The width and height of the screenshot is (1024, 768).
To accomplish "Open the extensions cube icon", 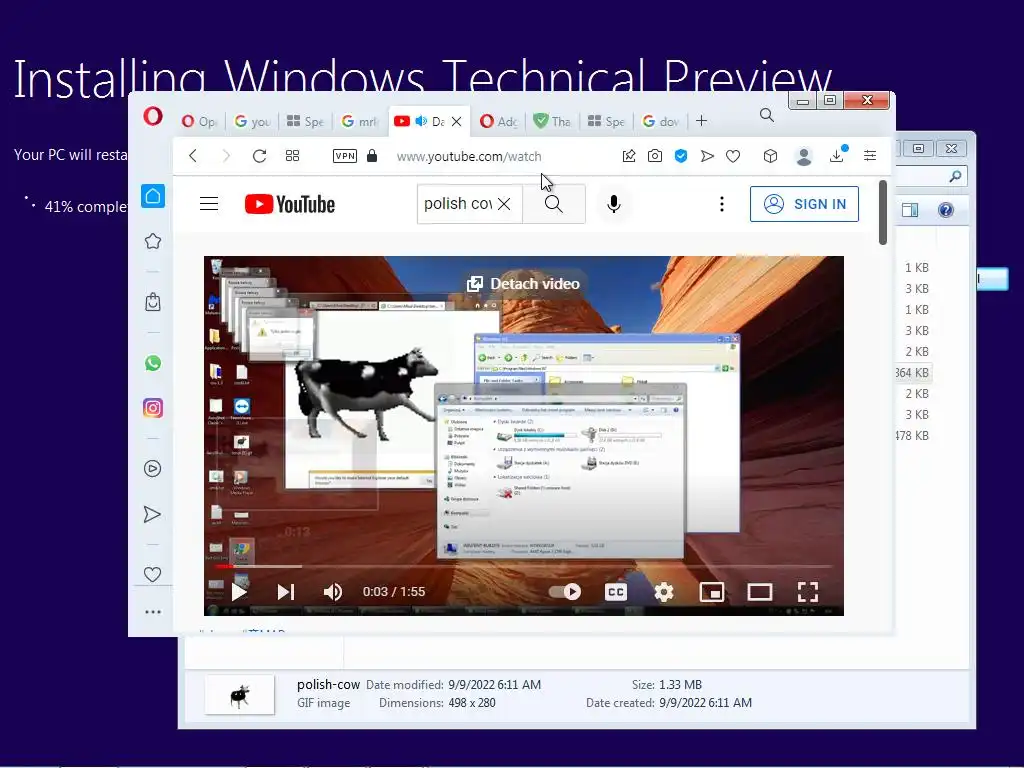I will tap(770, 156).
